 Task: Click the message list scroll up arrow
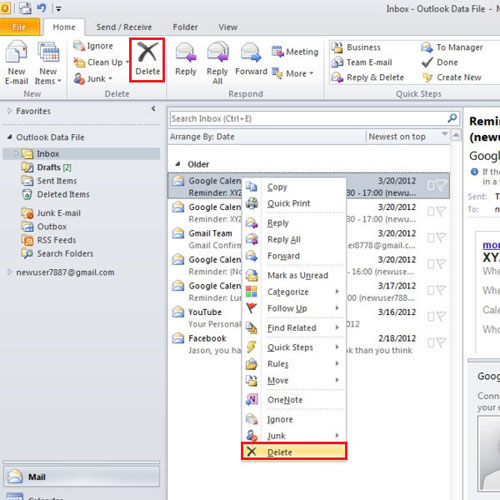pos(456,135)
